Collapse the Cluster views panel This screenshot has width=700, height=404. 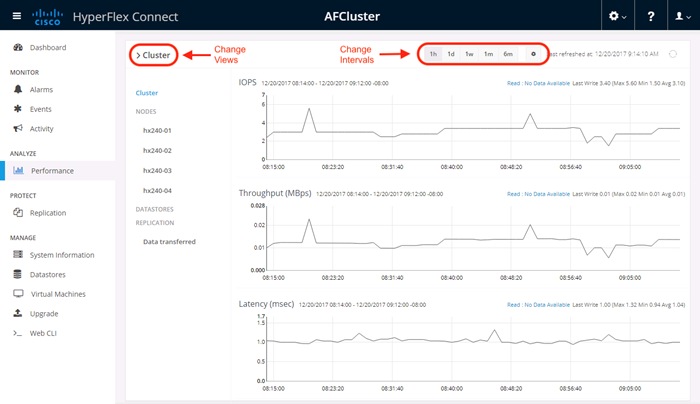pos(153,55)
